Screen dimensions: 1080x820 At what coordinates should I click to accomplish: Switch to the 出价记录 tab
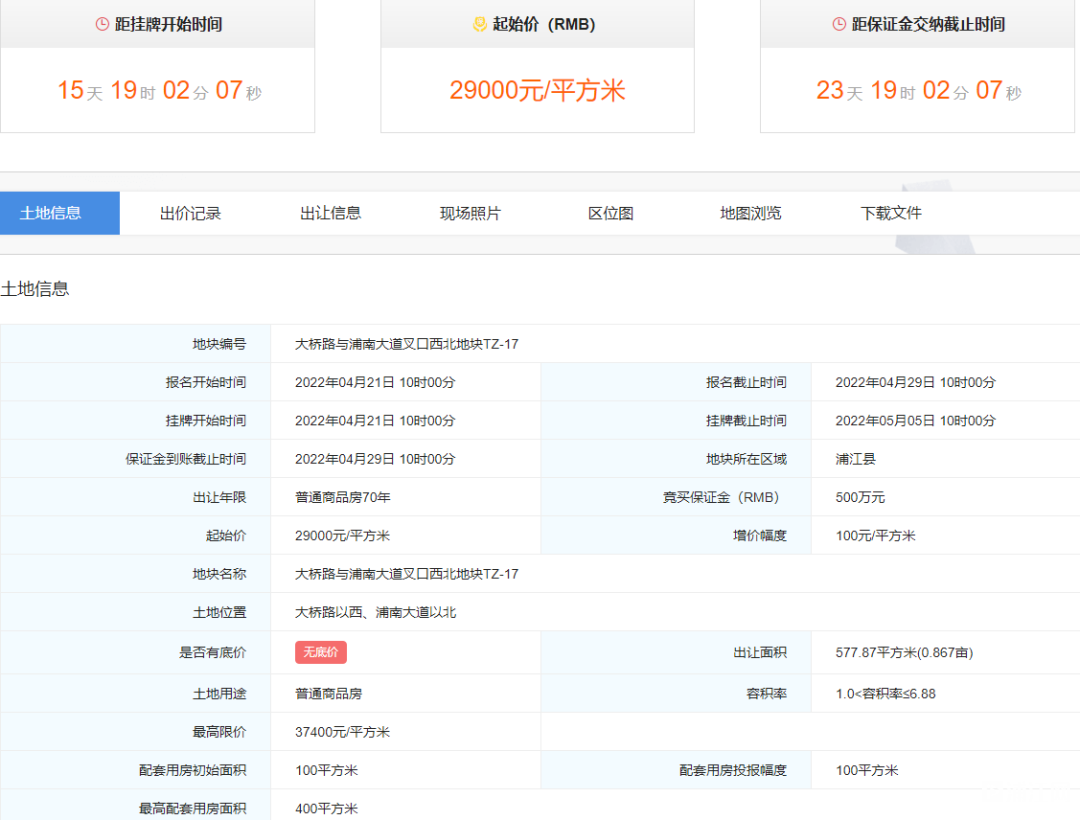[191, 213]
